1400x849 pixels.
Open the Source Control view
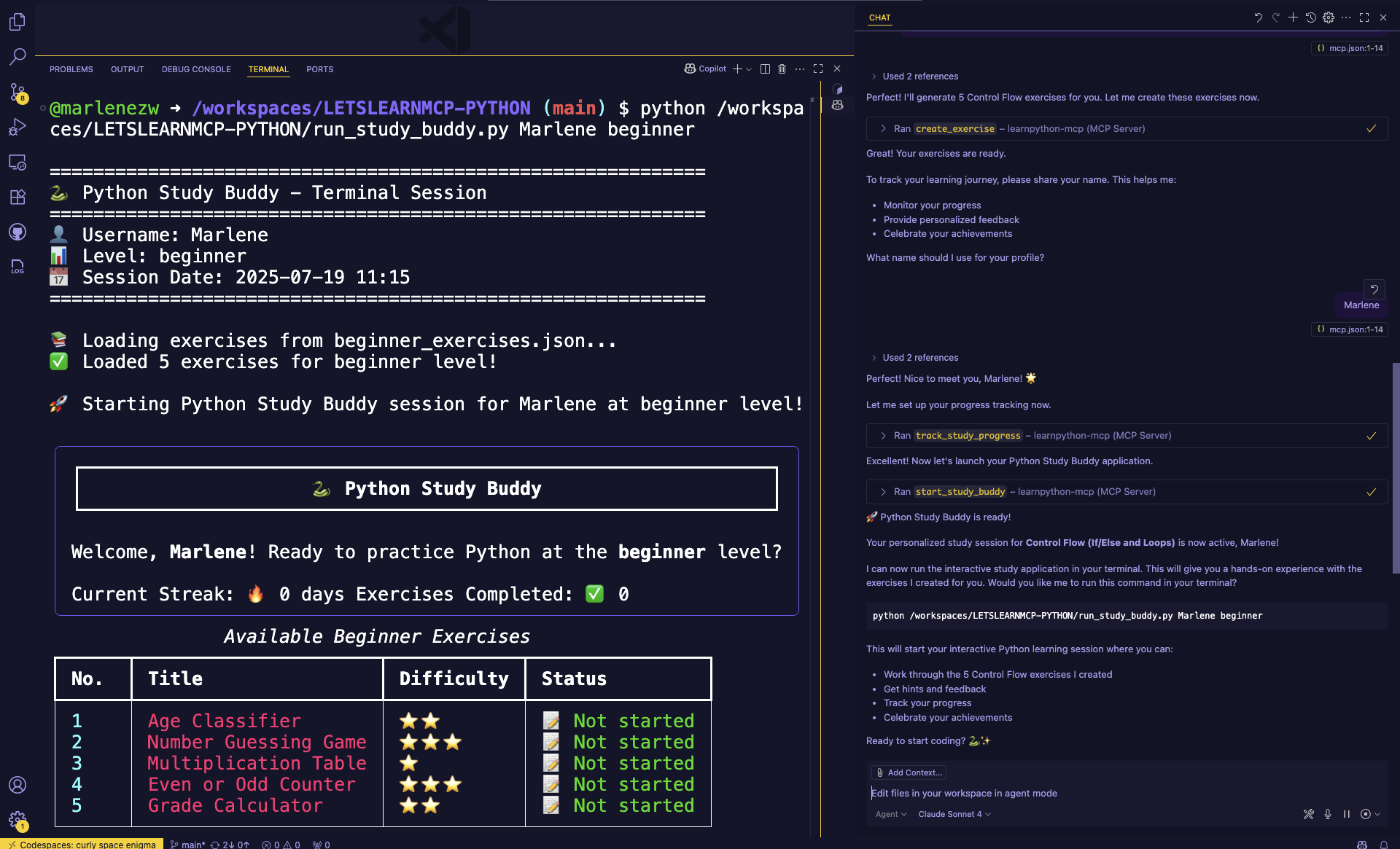17,92
